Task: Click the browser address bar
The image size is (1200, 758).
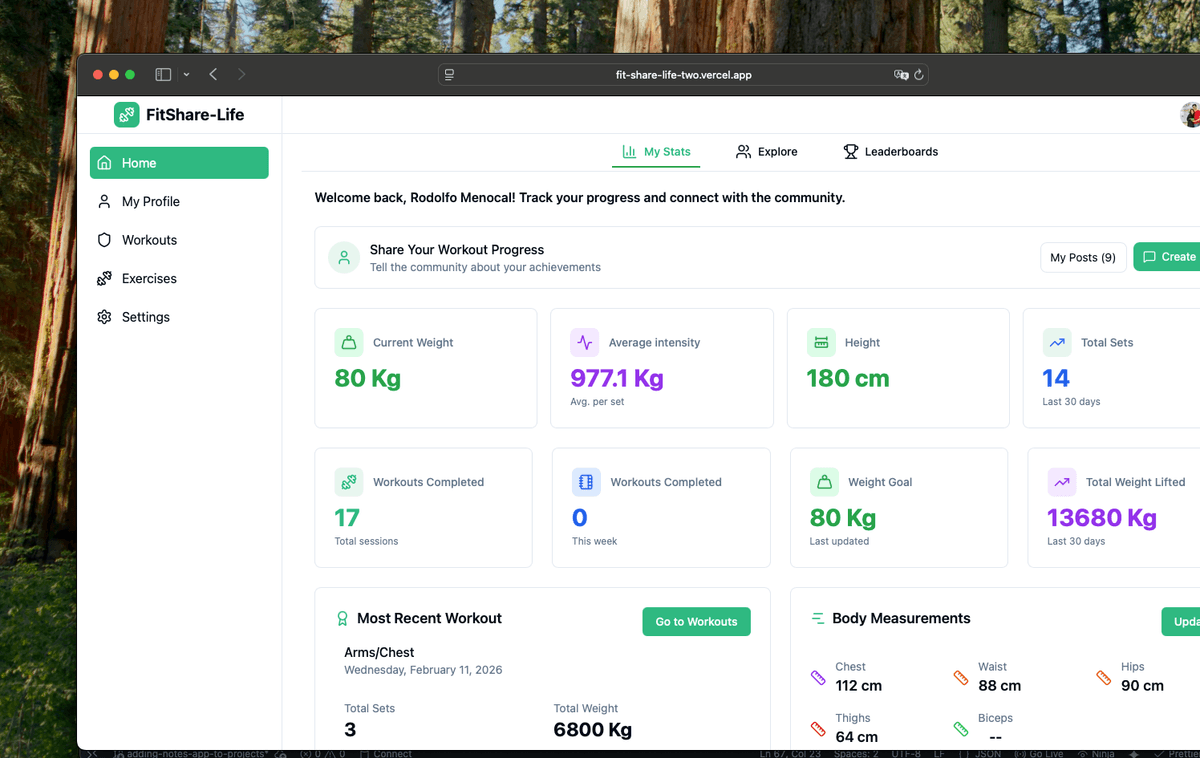Action: click(683, 74)
